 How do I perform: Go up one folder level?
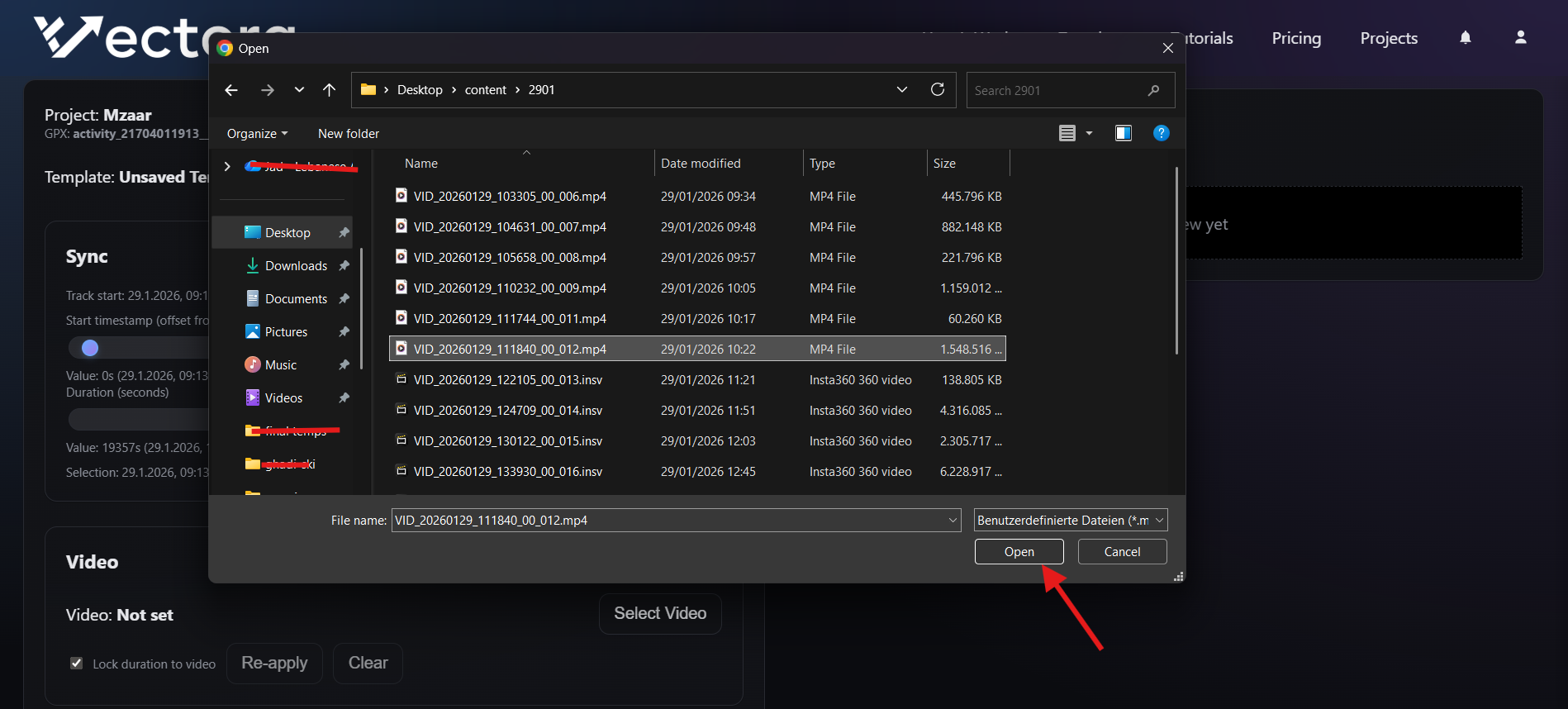329,90
